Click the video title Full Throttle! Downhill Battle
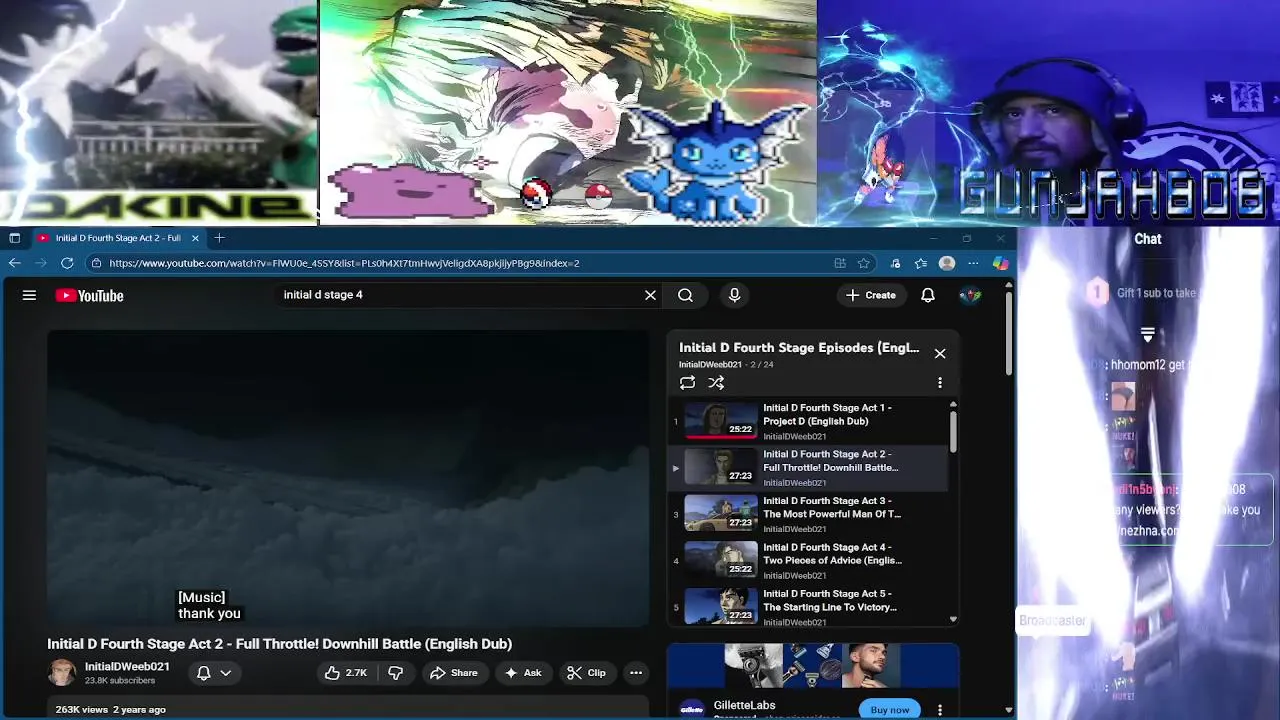Image resolution: width=1280 pixels, height=720 pixels. point(279,644)
